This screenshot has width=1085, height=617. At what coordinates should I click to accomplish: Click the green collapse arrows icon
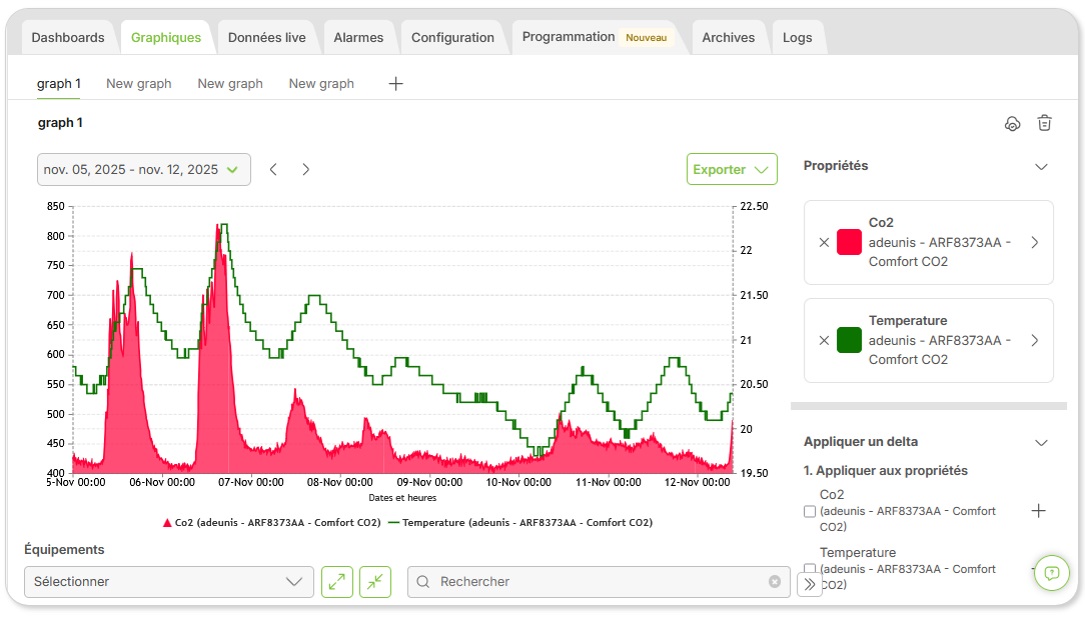pos(375,582)
